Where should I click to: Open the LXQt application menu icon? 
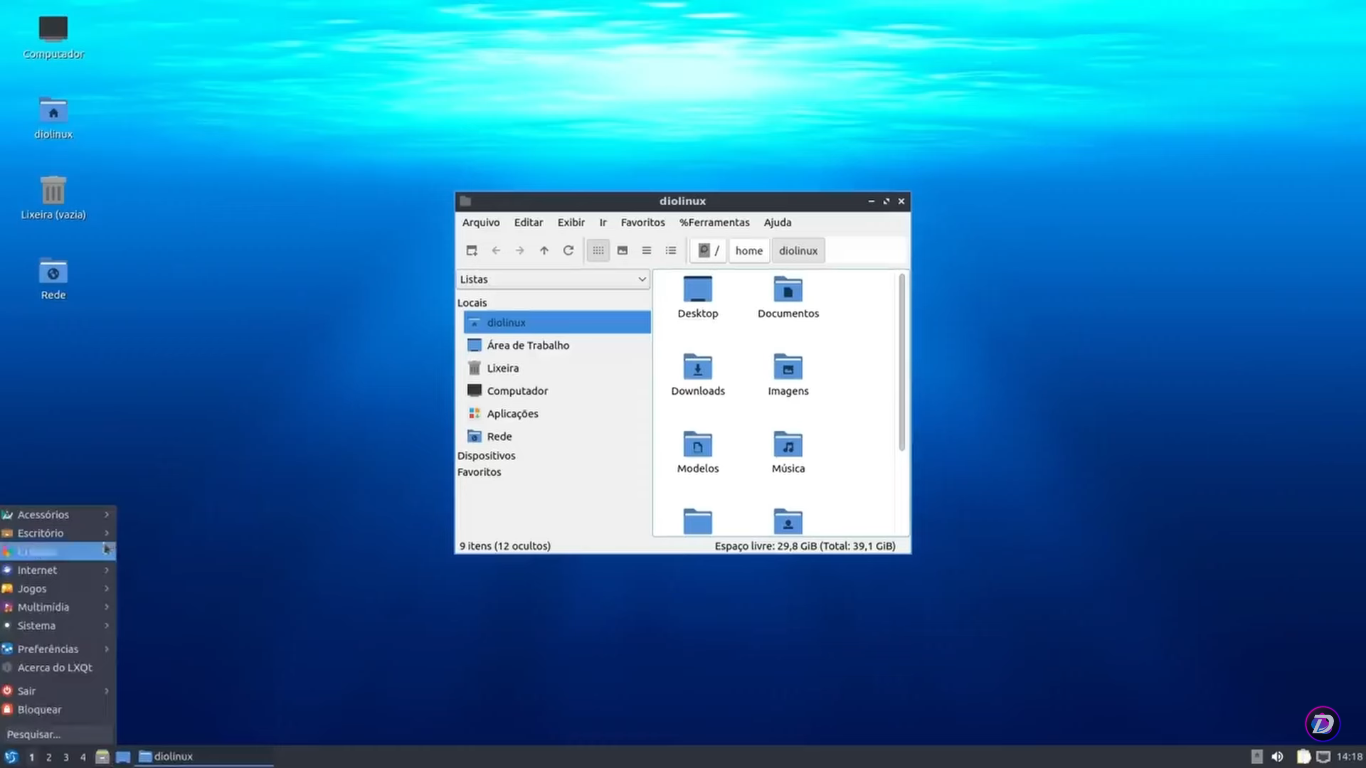(10, 756)
